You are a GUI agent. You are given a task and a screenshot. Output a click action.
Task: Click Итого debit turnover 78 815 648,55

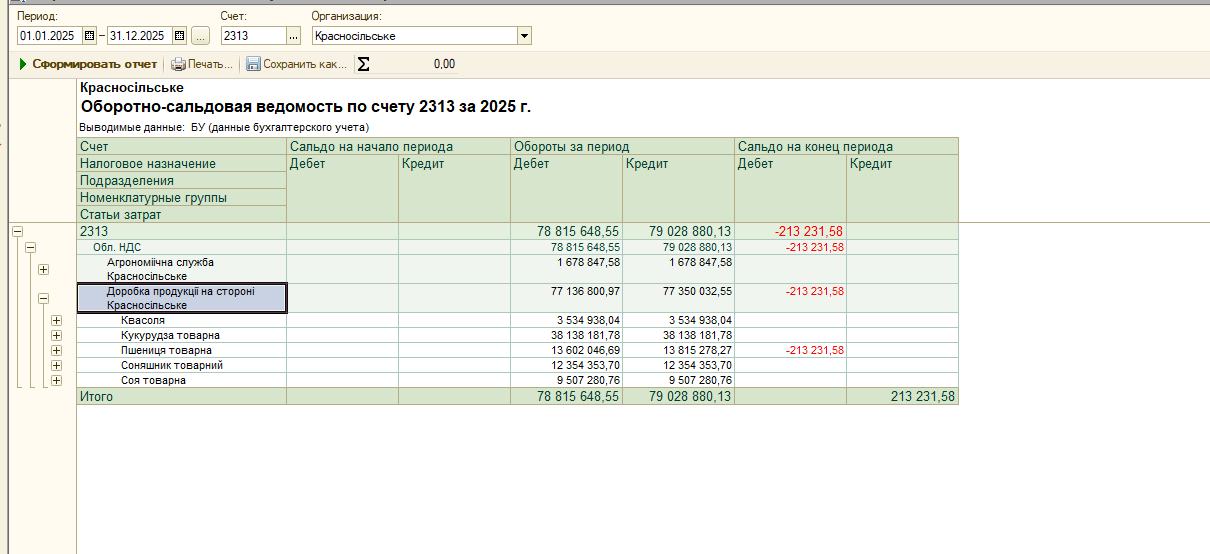566,397
